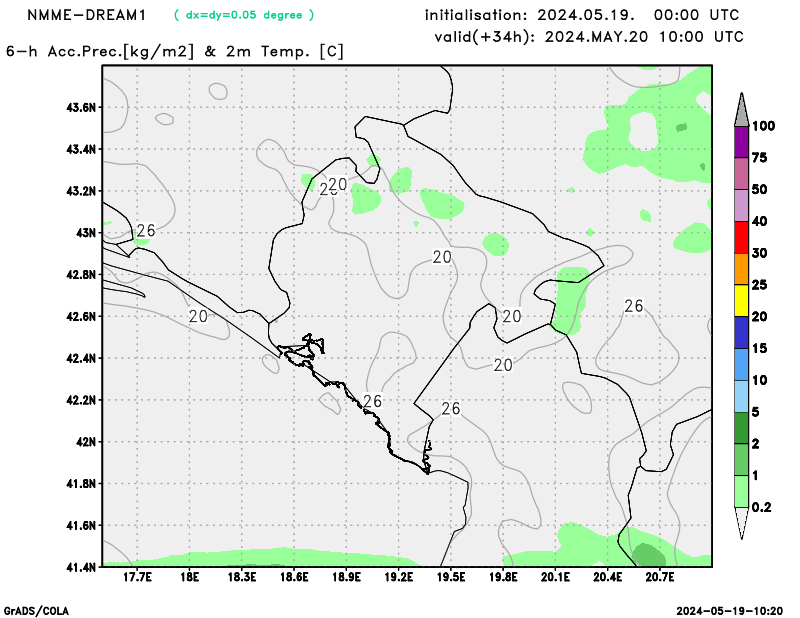Click the 42.8N latitude label
800x618 pixels.
tap(81, 275)
